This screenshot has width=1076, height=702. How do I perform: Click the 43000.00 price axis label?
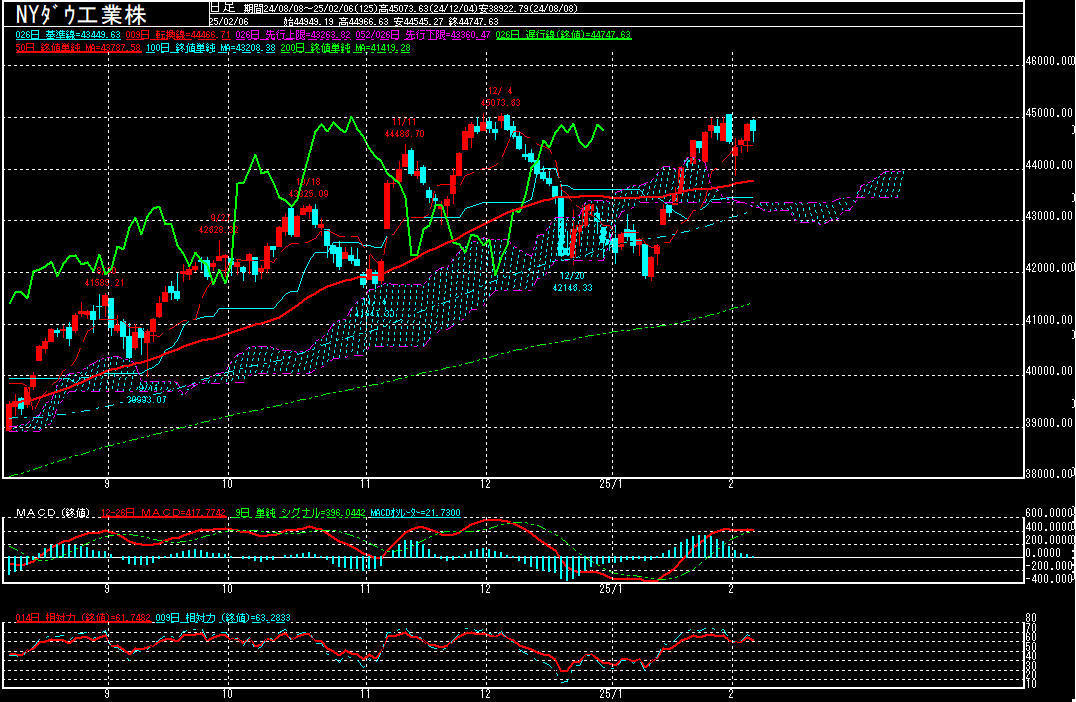pos(1049,216)
